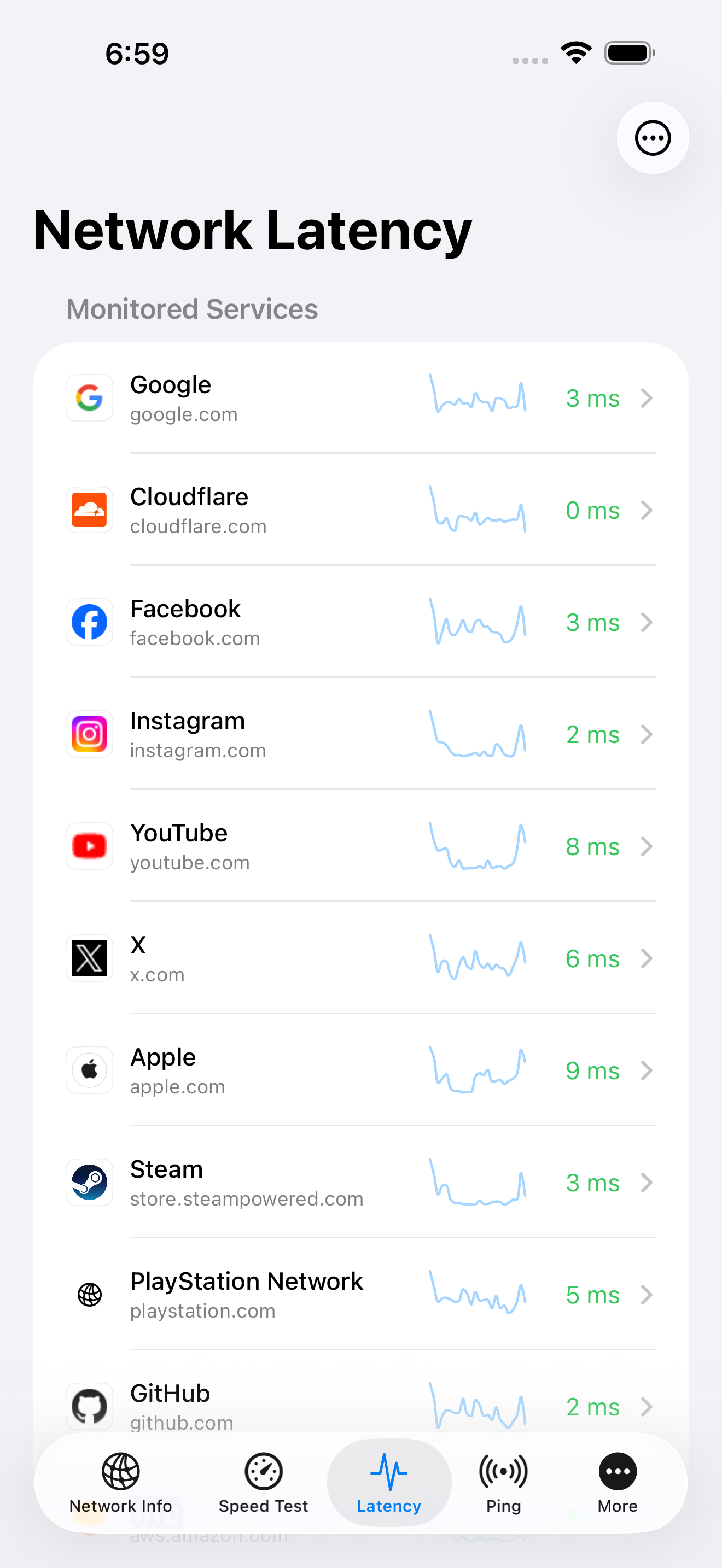View the YouTube latency sparkline graph
This screenshot has height=1568, width=722.
point(478,846)
